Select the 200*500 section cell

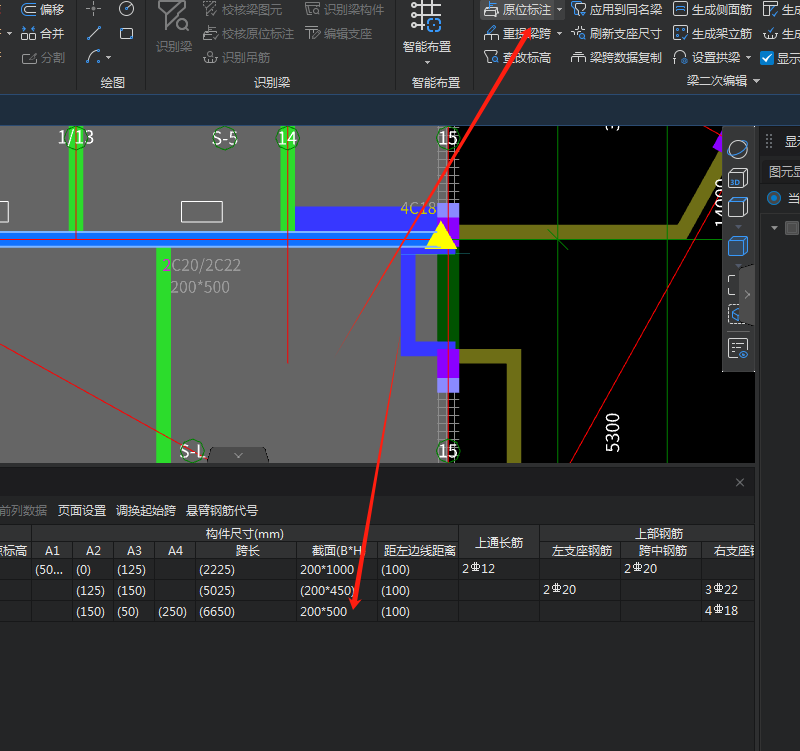337,611
